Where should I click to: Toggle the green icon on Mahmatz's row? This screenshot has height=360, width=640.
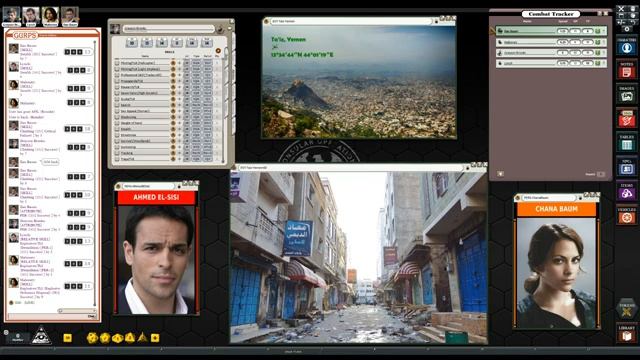pos(598,42)
